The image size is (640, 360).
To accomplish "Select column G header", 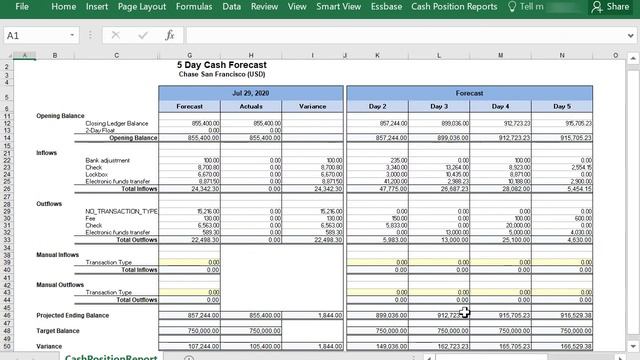I will (189, 55).
